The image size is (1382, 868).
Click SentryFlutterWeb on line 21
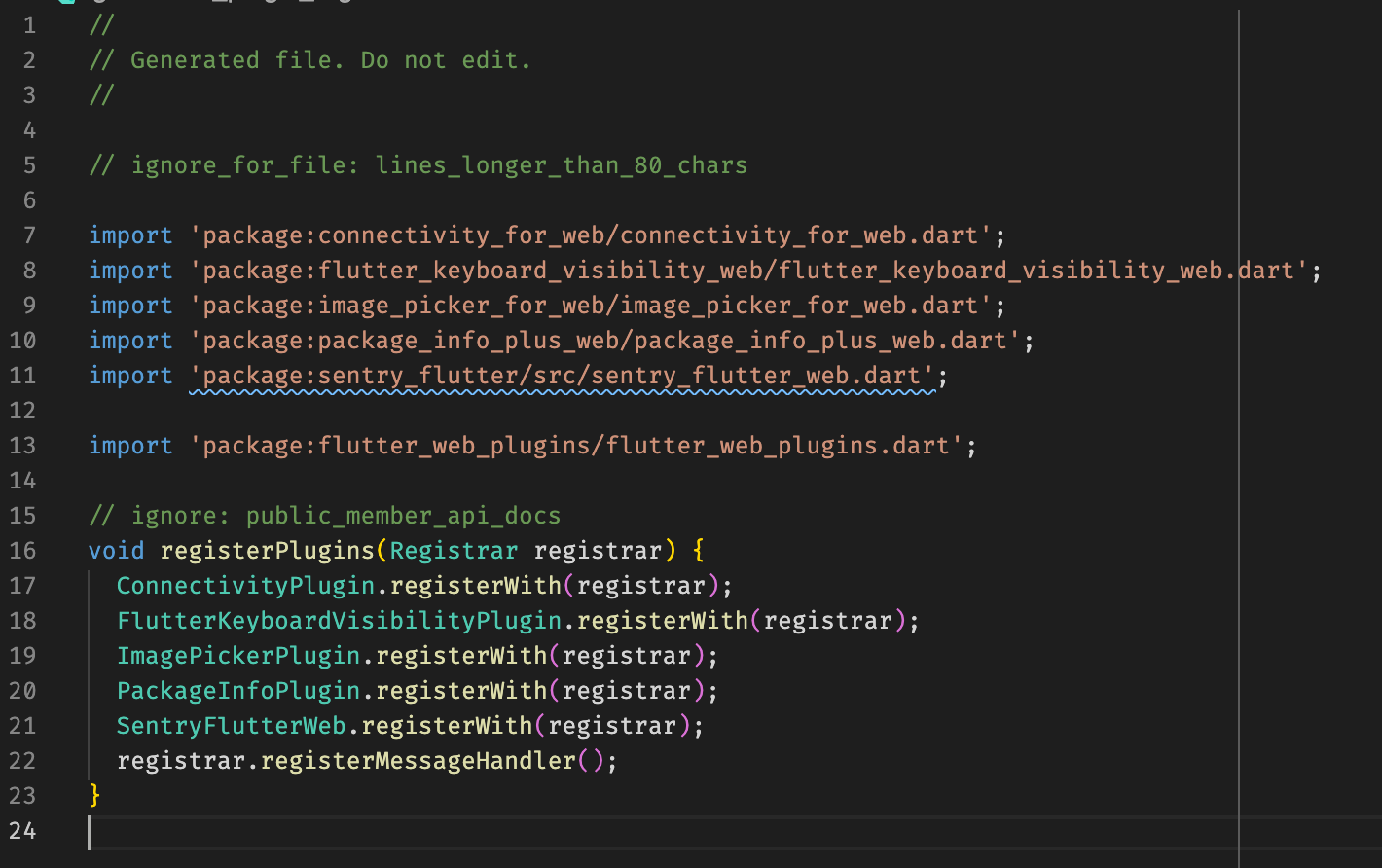[232, 726]
